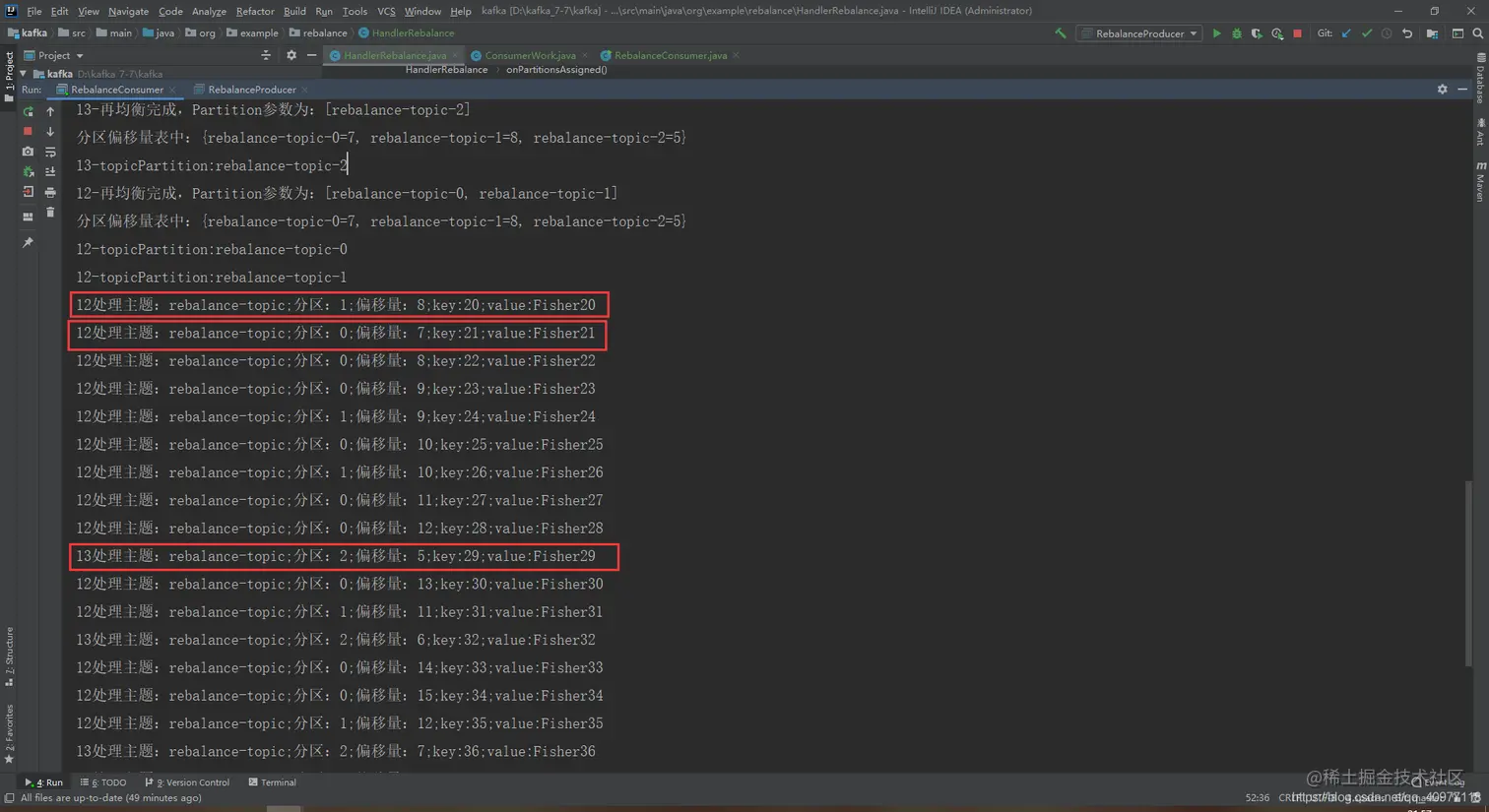Toggle the Run tool window button
The image size is (1489, 812).
point(44,782)
